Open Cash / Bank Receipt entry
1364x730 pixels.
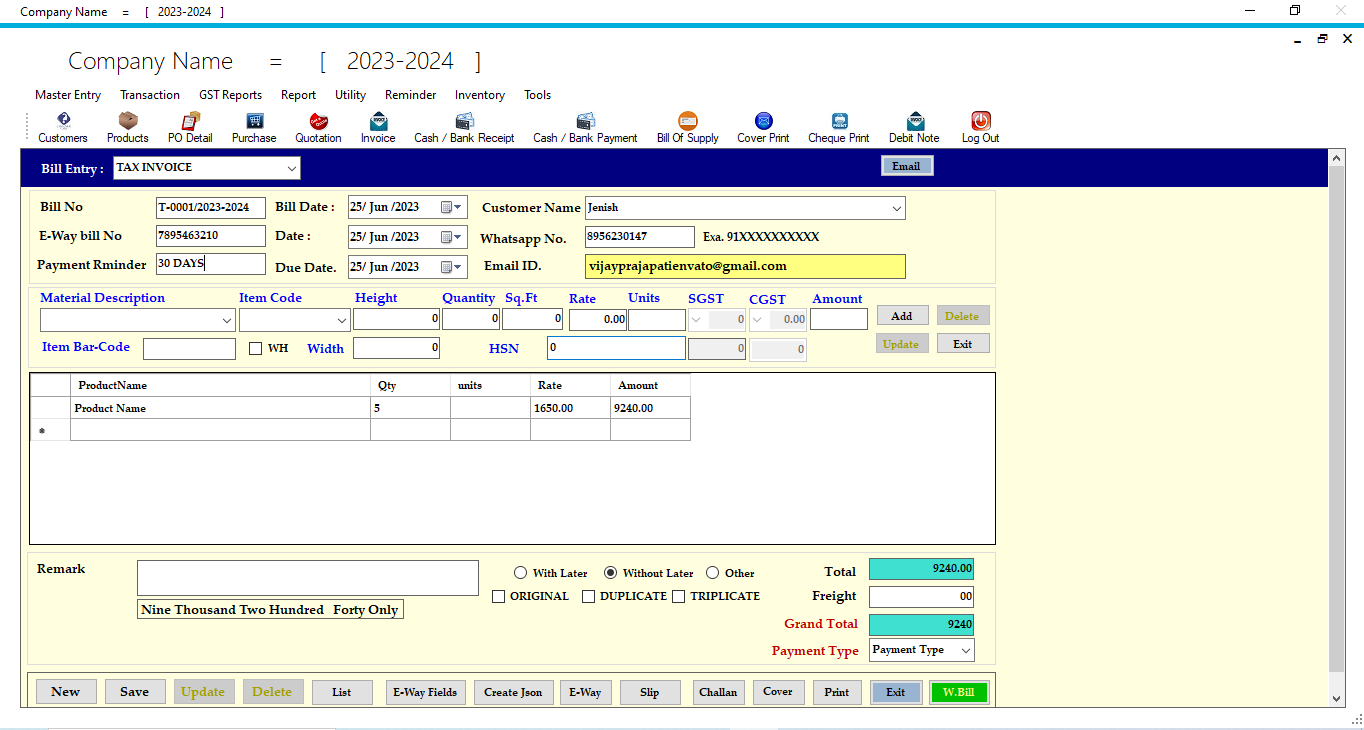tap(464, 127)
